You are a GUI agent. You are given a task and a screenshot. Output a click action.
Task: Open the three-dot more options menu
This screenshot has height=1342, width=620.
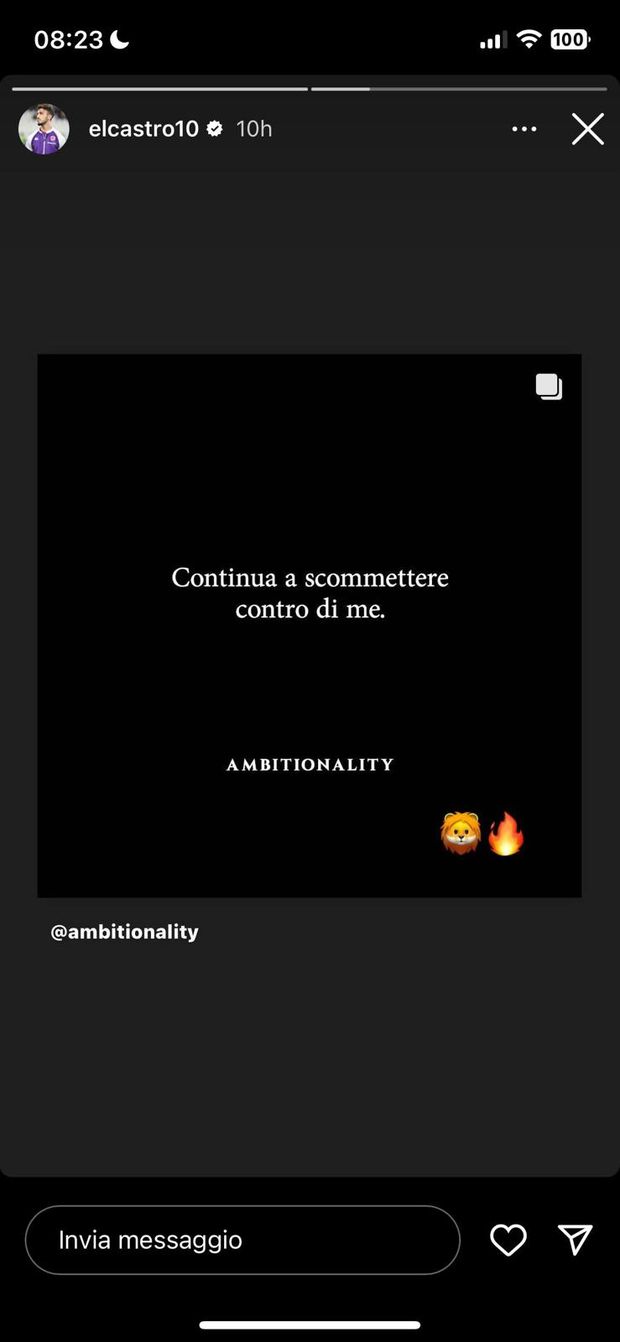(x=524, y=129)
